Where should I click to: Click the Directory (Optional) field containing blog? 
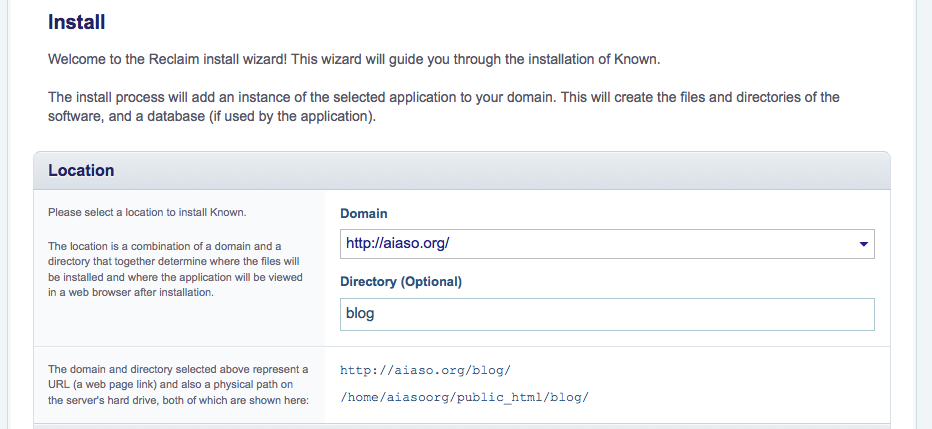tap(606, 314)
